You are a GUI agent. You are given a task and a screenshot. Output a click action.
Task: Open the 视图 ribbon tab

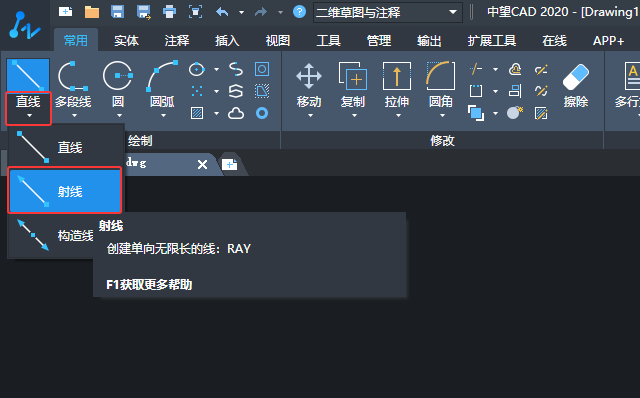click(x=278, y=41)
